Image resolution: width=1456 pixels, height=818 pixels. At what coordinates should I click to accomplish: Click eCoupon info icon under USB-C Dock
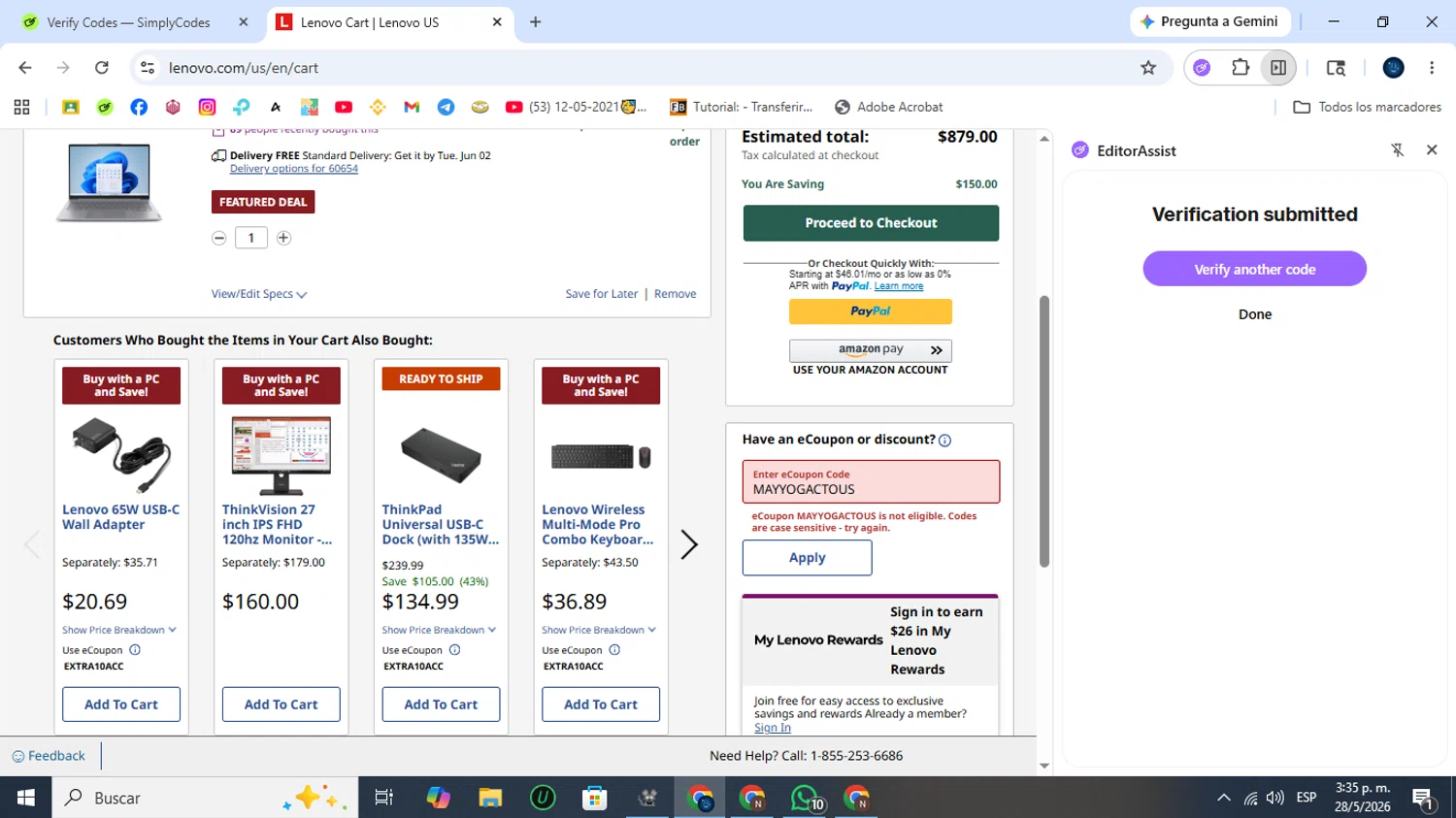tap(454, 650)
